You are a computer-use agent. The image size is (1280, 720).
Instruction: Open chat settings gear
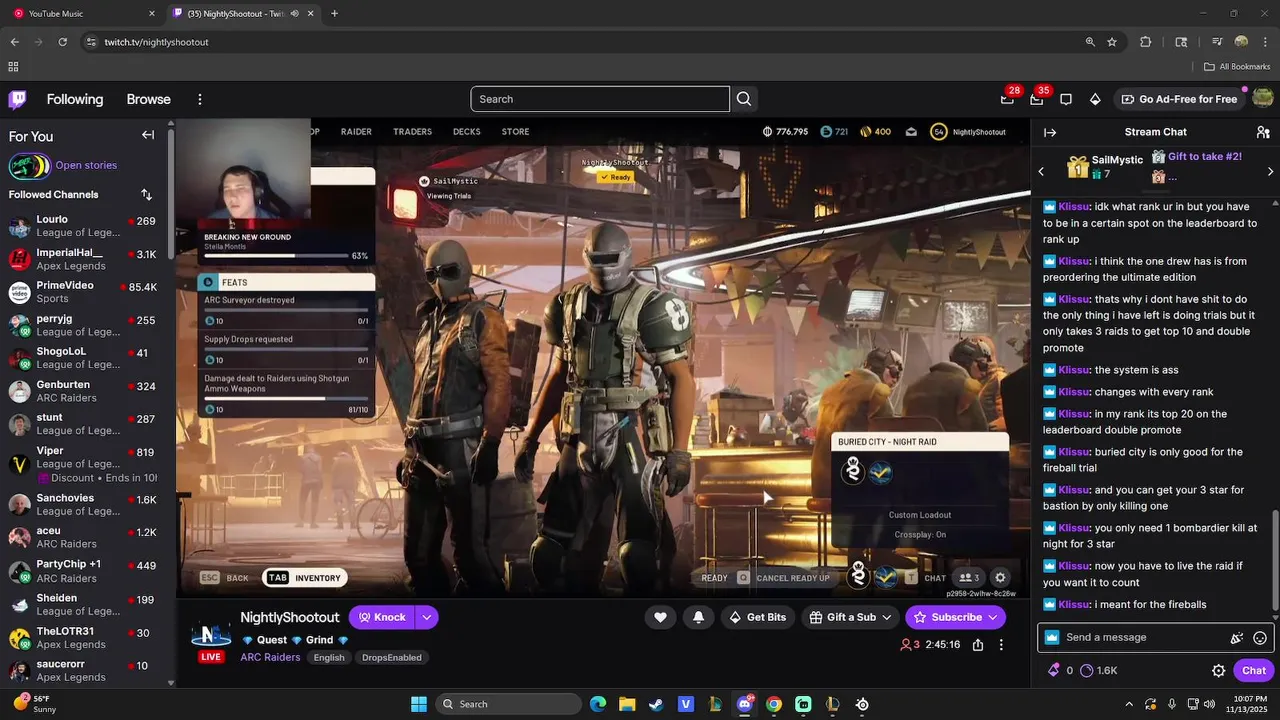coord(1219,671)
